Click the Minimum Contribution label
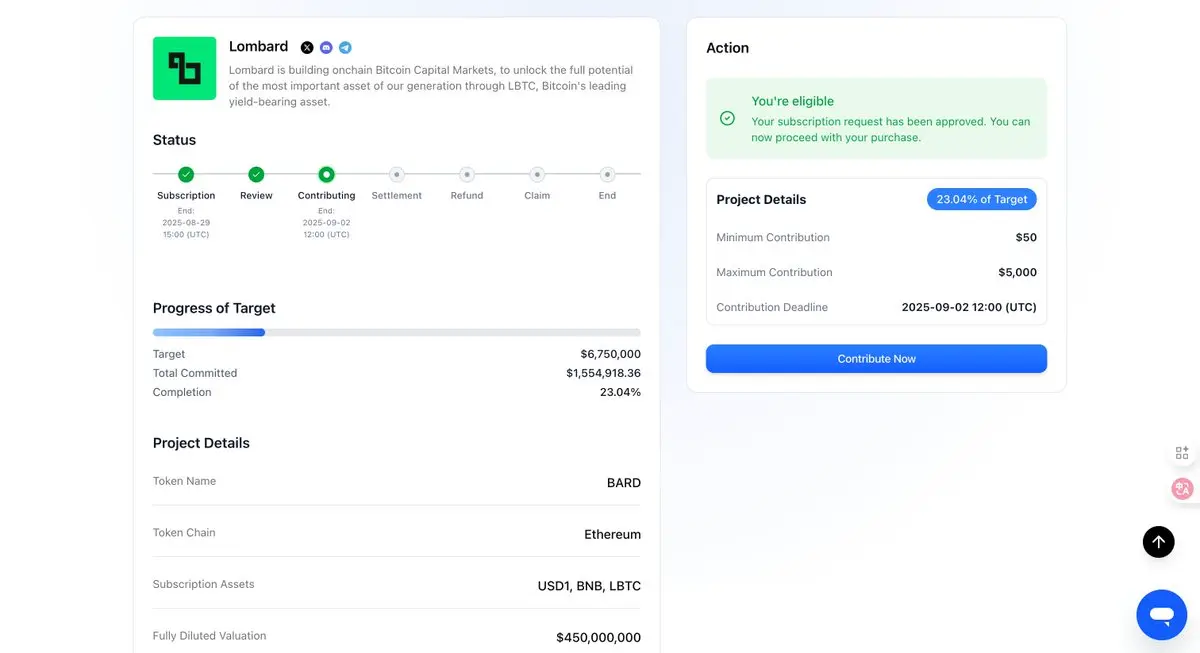 click(773, 238)
